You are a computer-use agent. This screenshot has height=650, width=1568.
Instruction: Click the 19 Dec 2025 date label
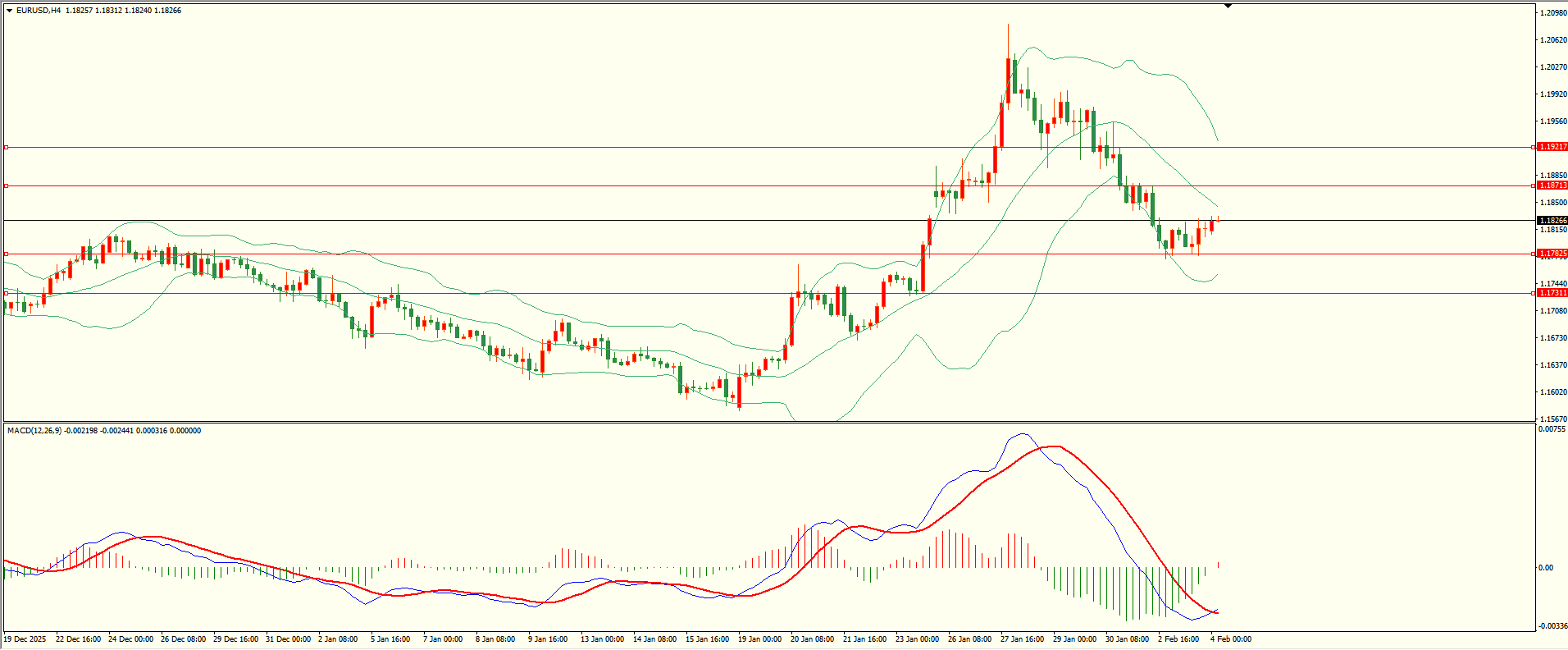(x=25, y=639)
